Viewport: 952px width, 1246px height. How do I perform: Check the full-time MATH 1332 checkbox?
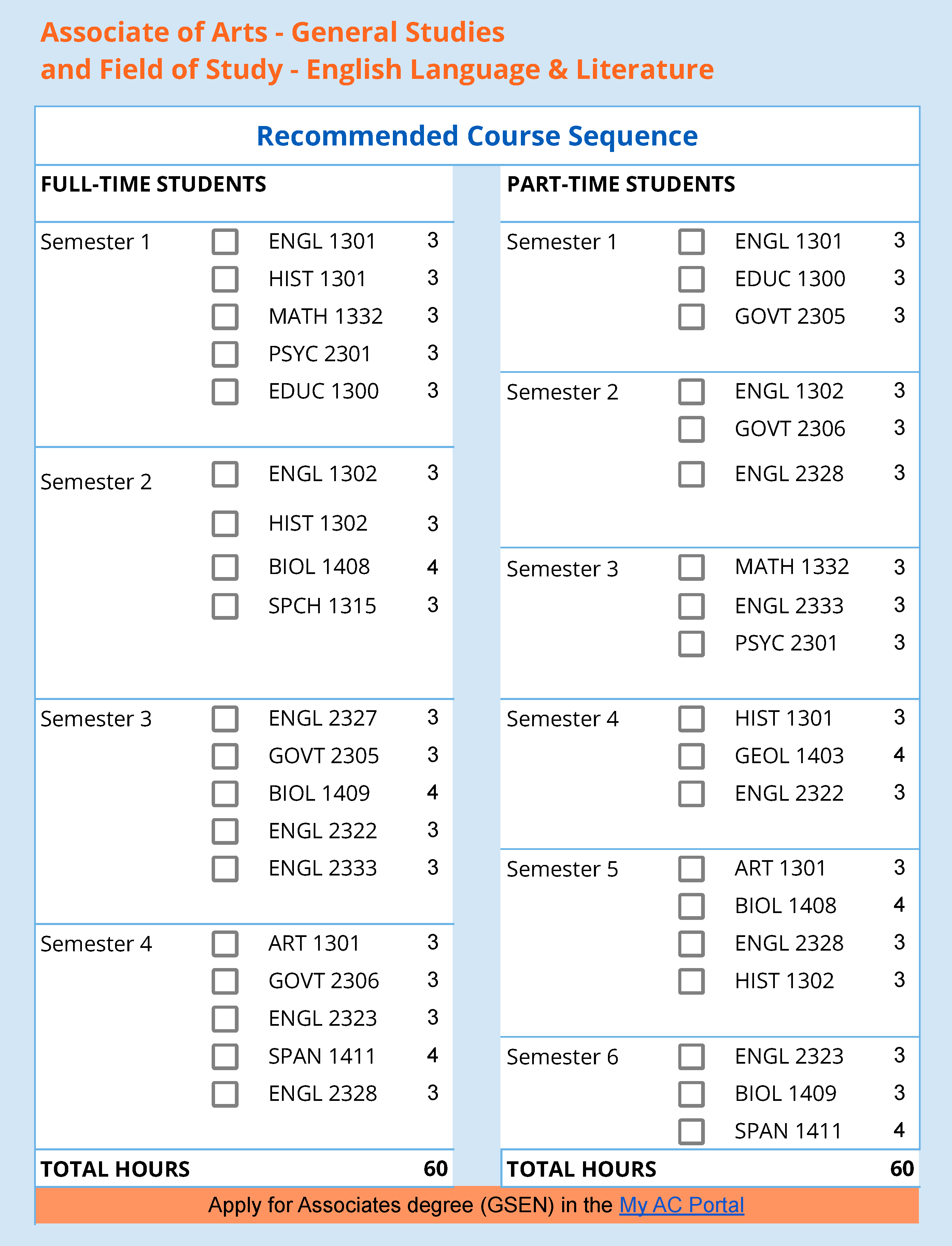click(225, 316)
